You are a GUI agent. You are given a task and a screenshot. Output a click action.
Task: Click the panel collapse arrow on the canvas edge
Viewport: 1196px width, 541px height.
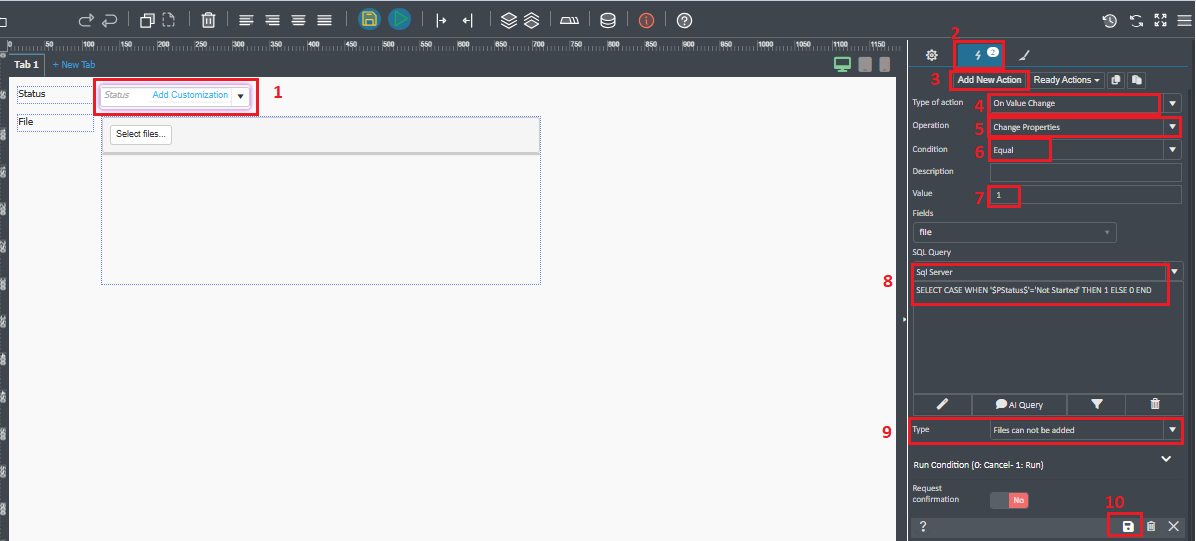point(904,320)
